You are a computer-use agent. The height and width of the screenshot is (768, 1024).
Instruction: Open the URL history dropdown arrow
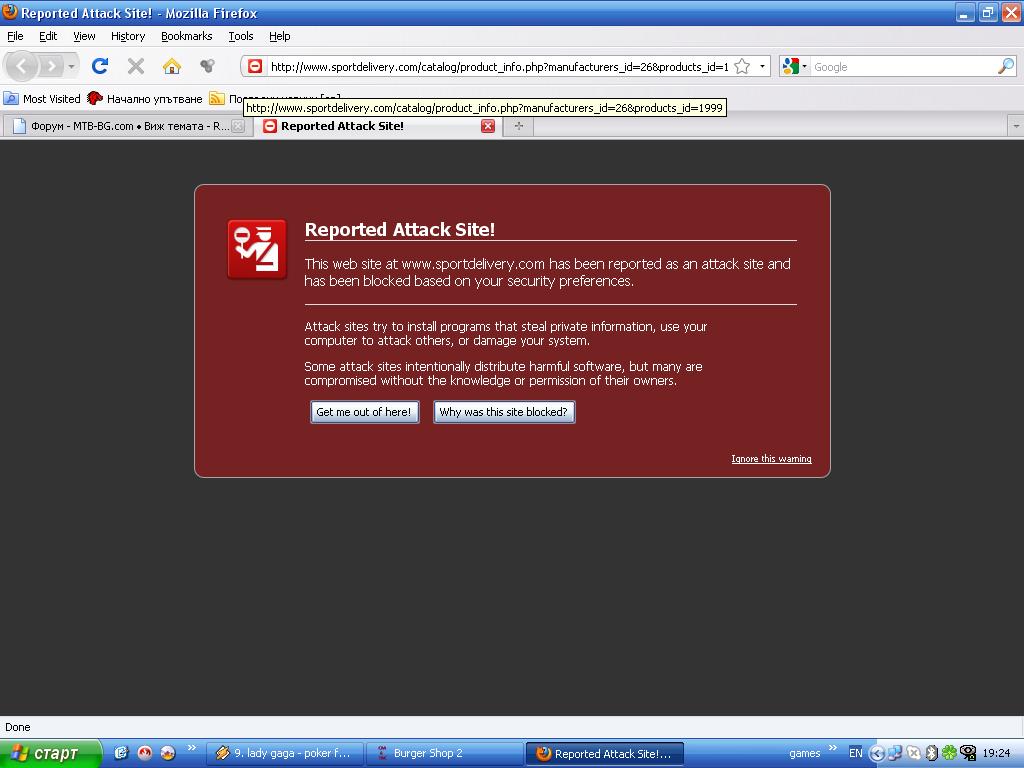point(762,67)
